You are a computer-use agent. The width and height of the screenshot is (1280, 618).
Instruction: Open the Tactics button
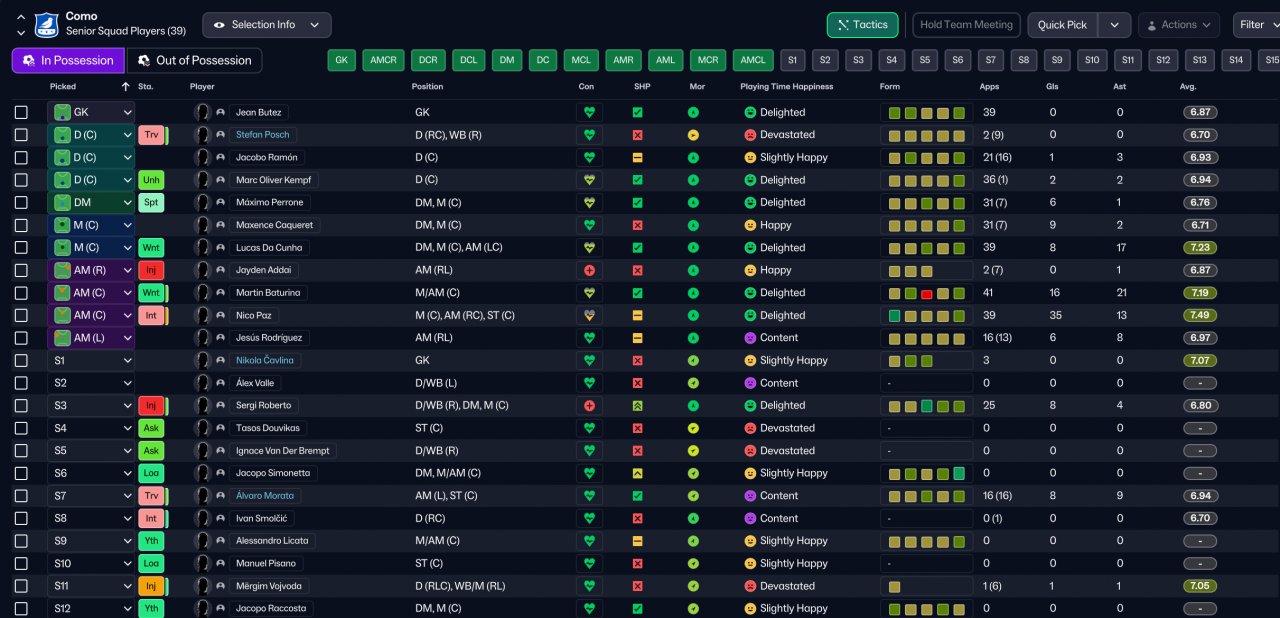[x=862, y=25]
